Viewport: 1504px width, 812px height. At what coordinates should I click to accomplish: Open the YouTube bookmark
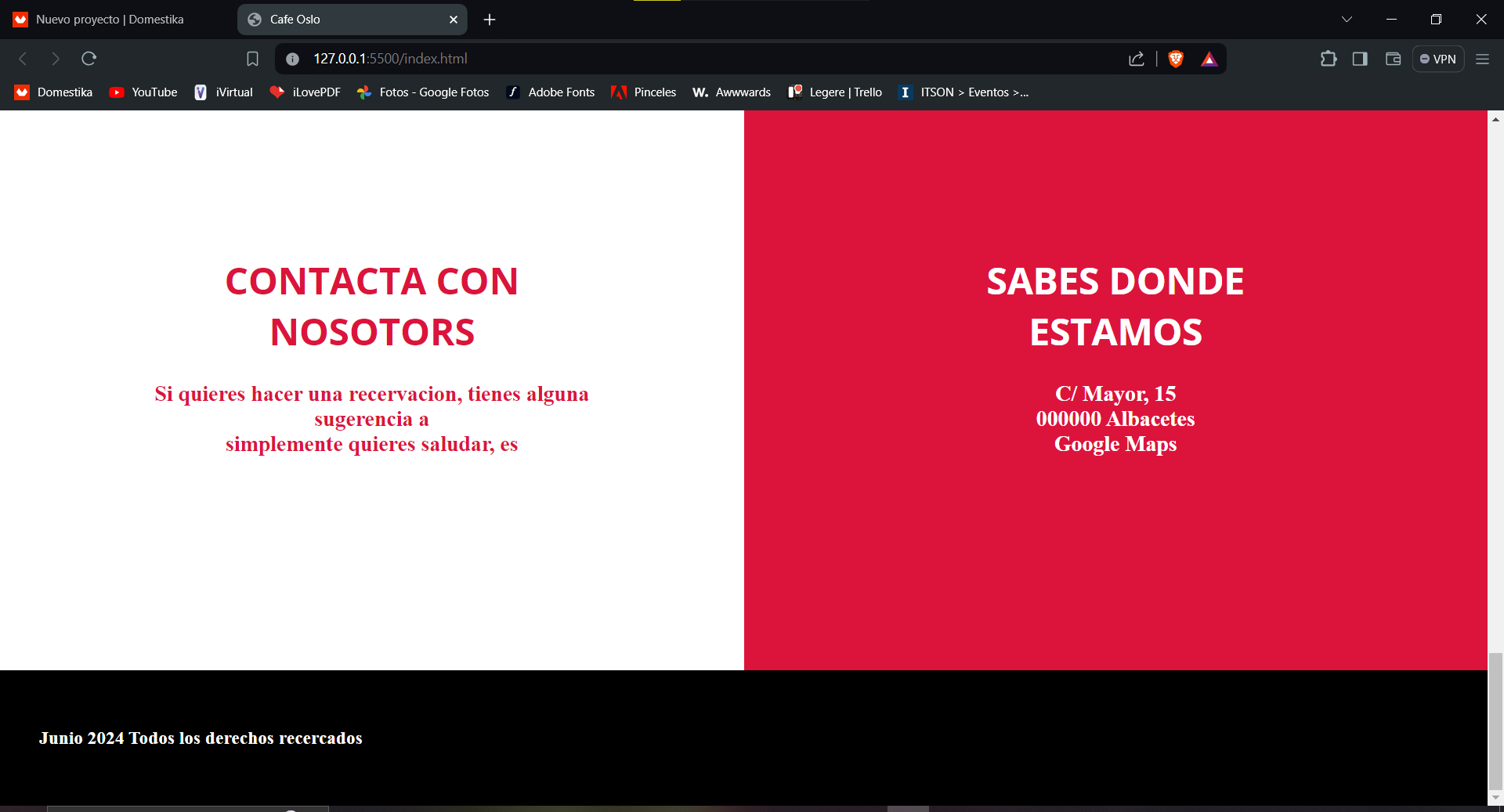[143, 92]
